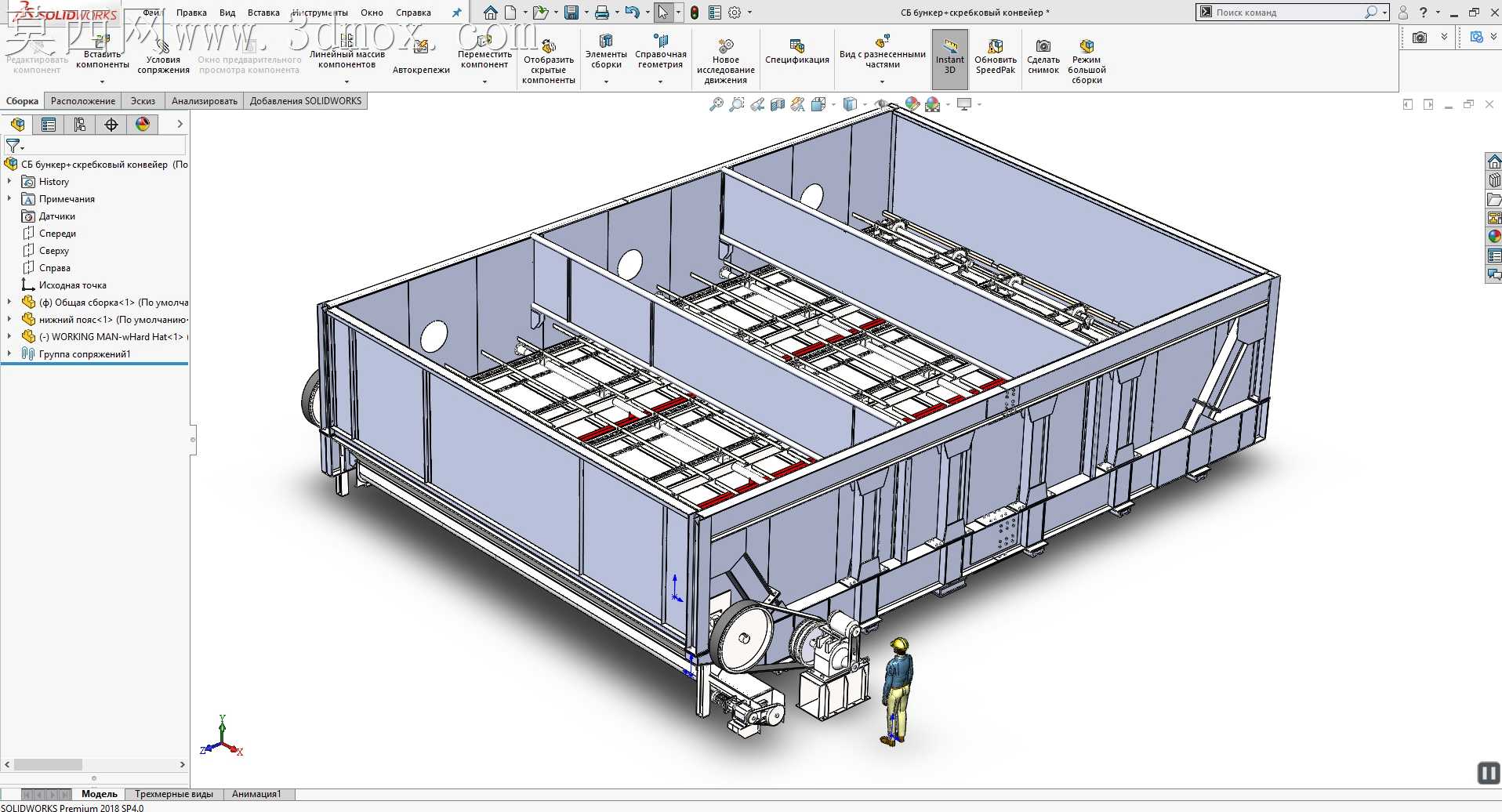
Task: Open a file with the folder arrow icon
Action: tap(539, 13)
